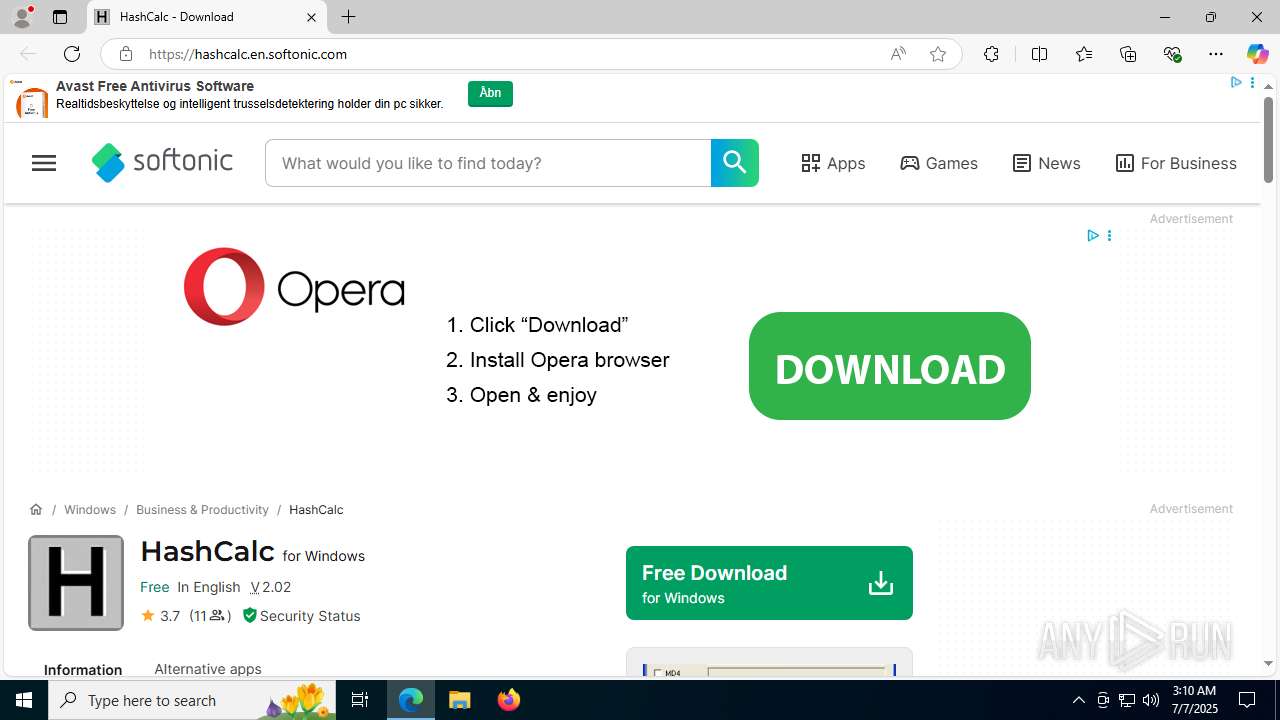The width and height of the screenshot is (1280, 720).
Task: Add this page to favorites star
Action: click(x=938, y=54)
